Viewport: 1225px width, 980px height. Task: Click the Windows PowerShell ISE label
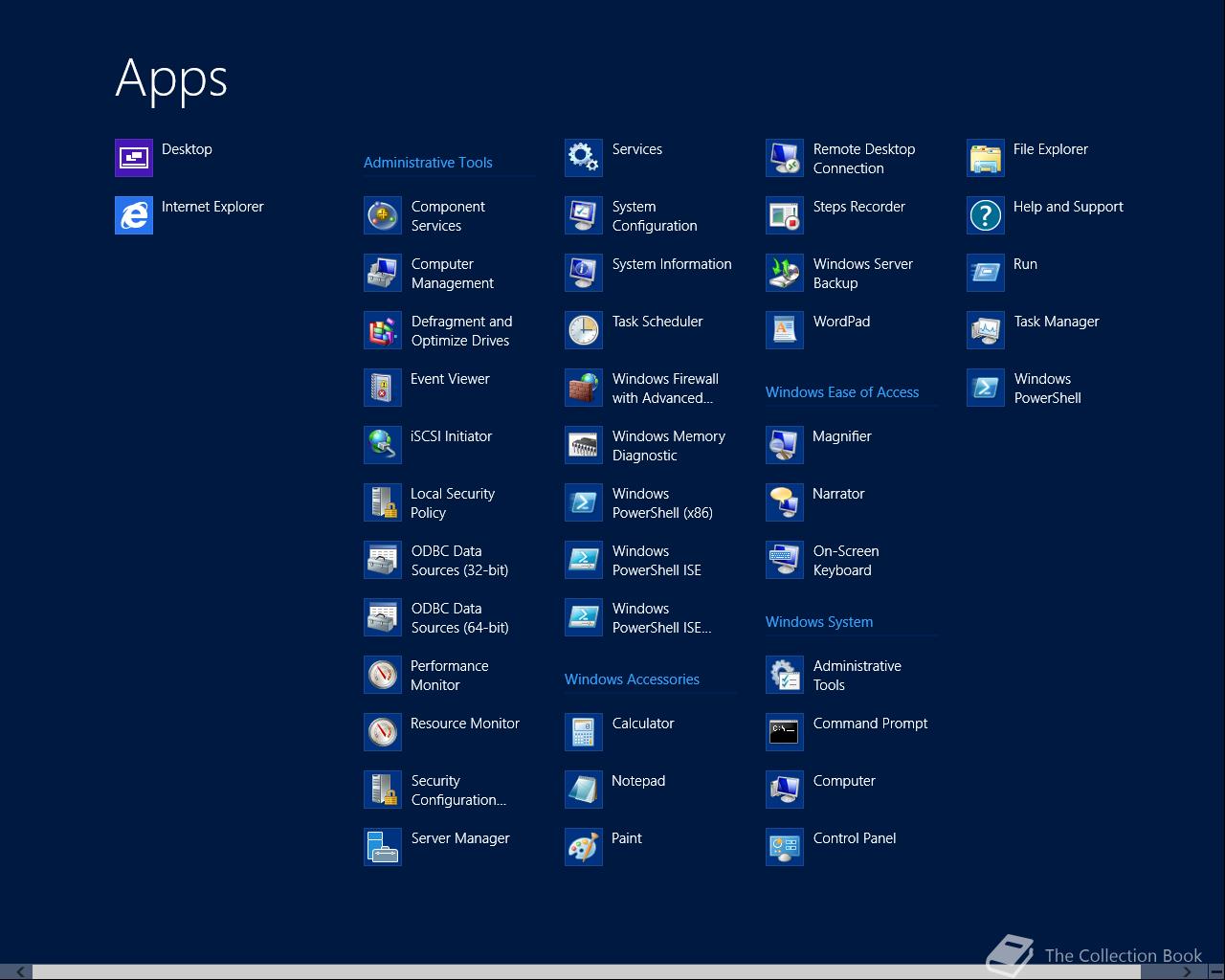[x=657, y=561]
